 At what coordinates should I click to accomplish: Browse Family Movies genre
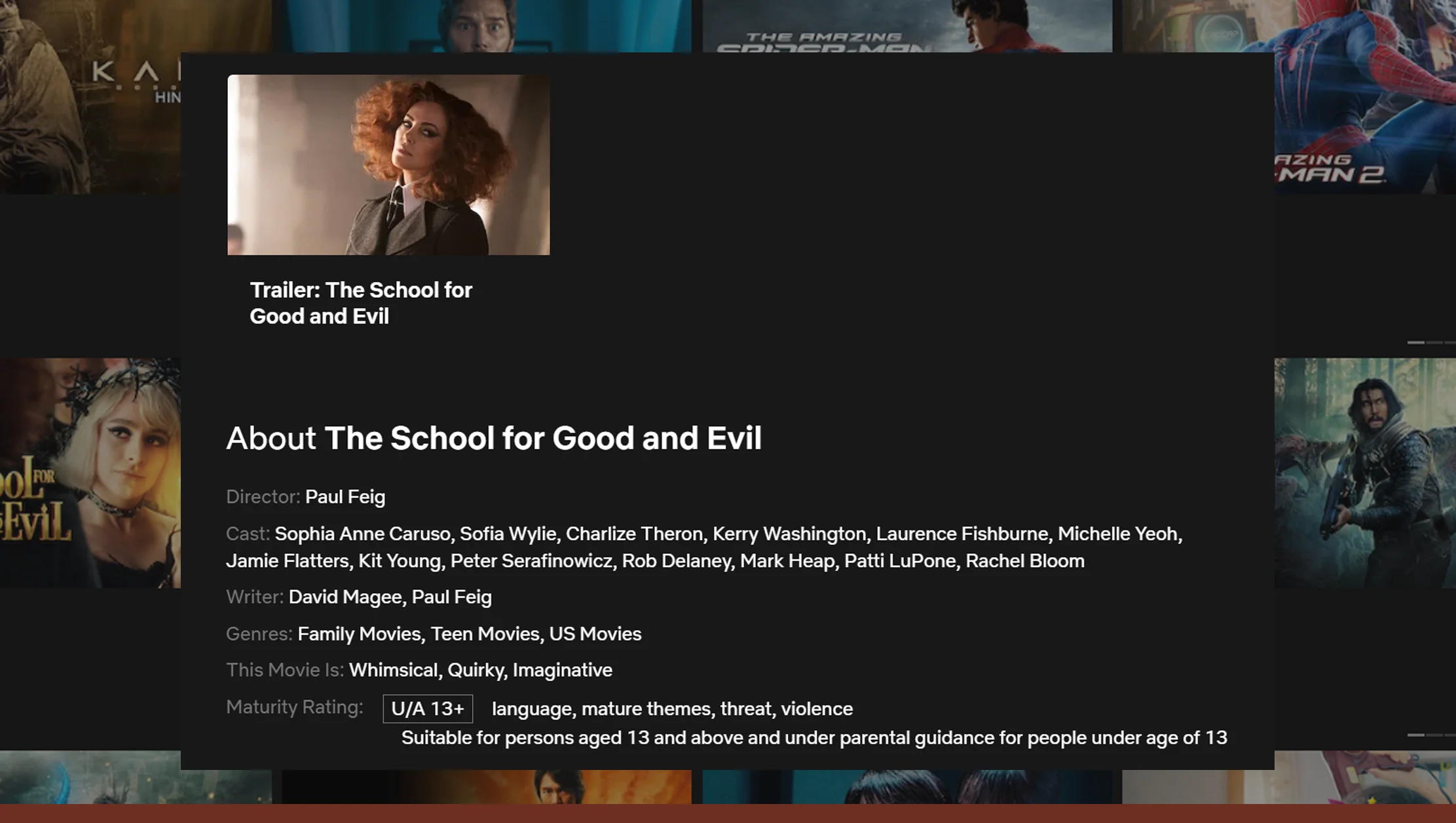359,634
